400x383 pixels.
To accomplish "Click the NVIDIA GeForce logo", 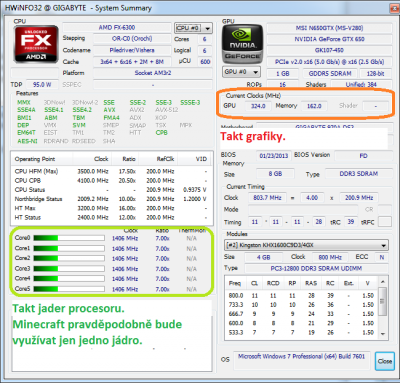I will (243, 44).
